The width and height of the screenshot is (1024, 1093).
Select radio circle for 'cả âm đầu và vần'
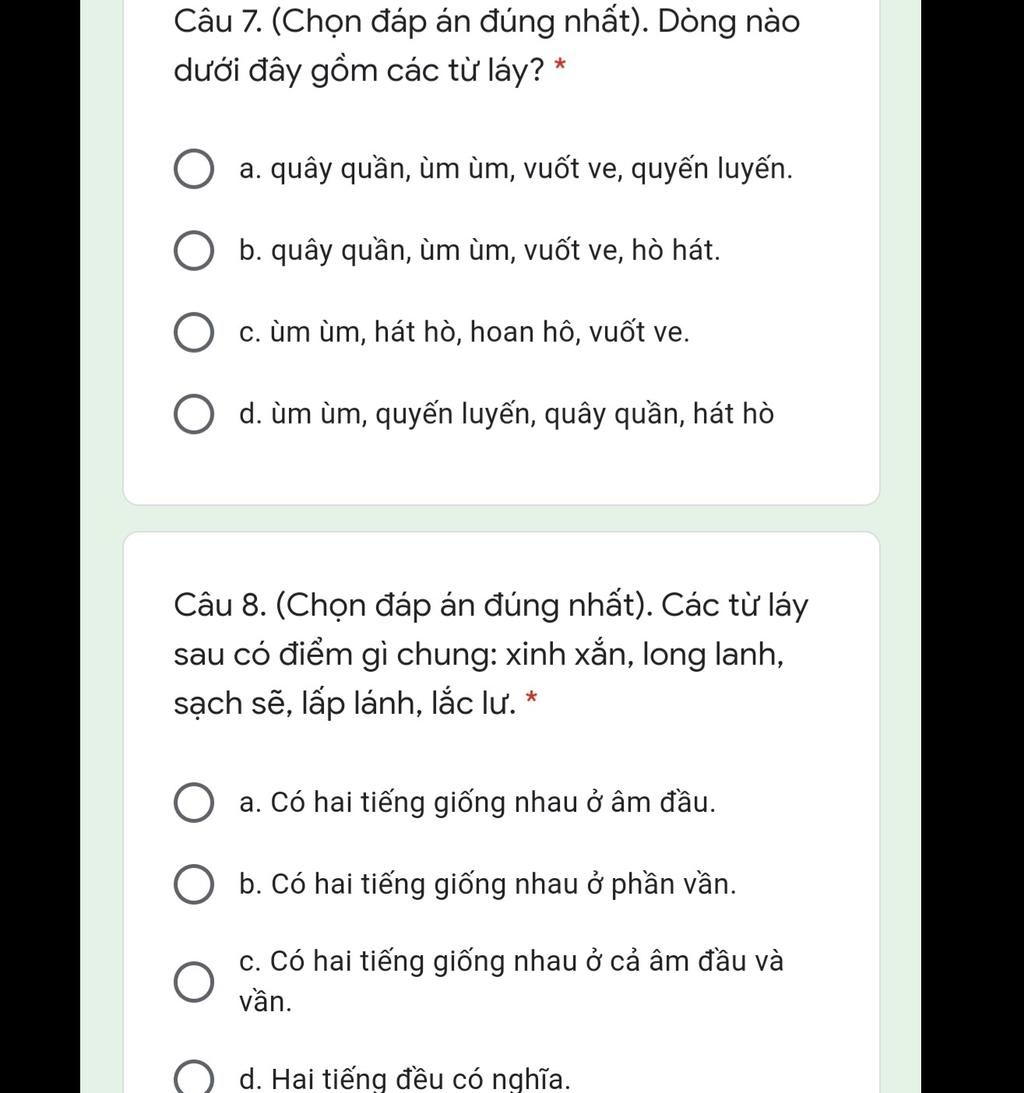click(193, 981)
